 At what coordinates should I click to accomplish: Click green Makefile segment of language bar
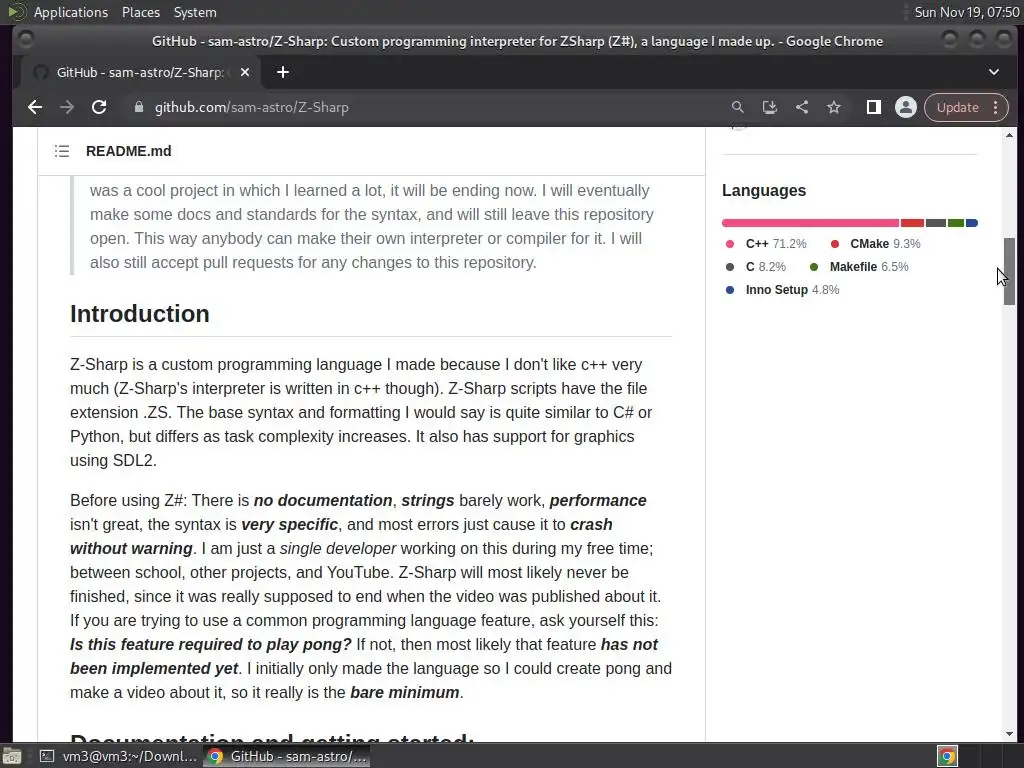pos(955,223)
